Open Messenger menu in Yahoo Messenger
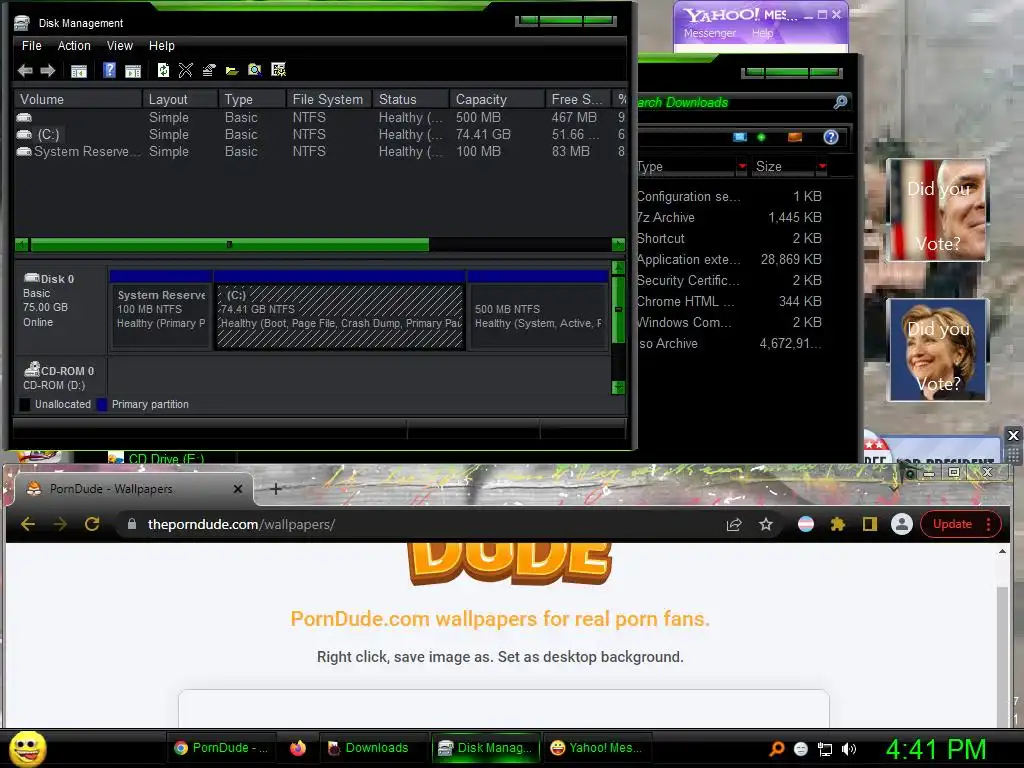Viewport: 1024px width, 768px height. tap(710, 33)
